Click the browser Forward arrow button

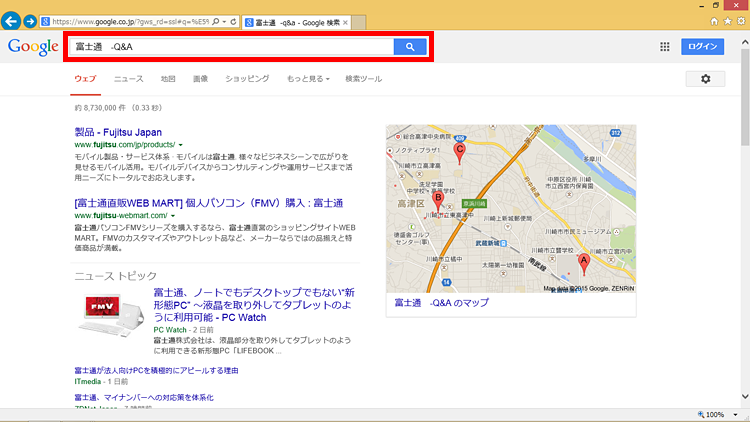pos(31,20)
